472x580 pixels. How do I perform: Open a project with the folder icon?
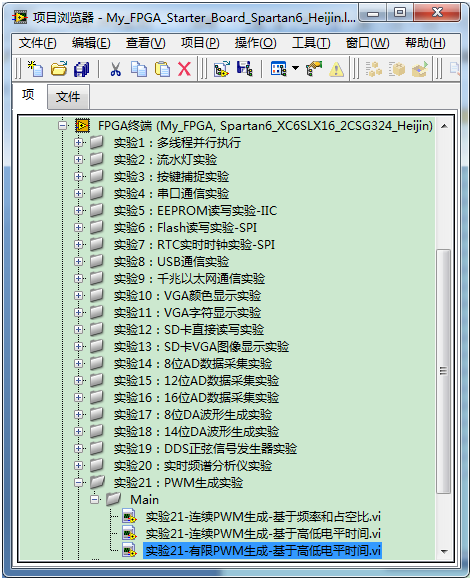59,69
